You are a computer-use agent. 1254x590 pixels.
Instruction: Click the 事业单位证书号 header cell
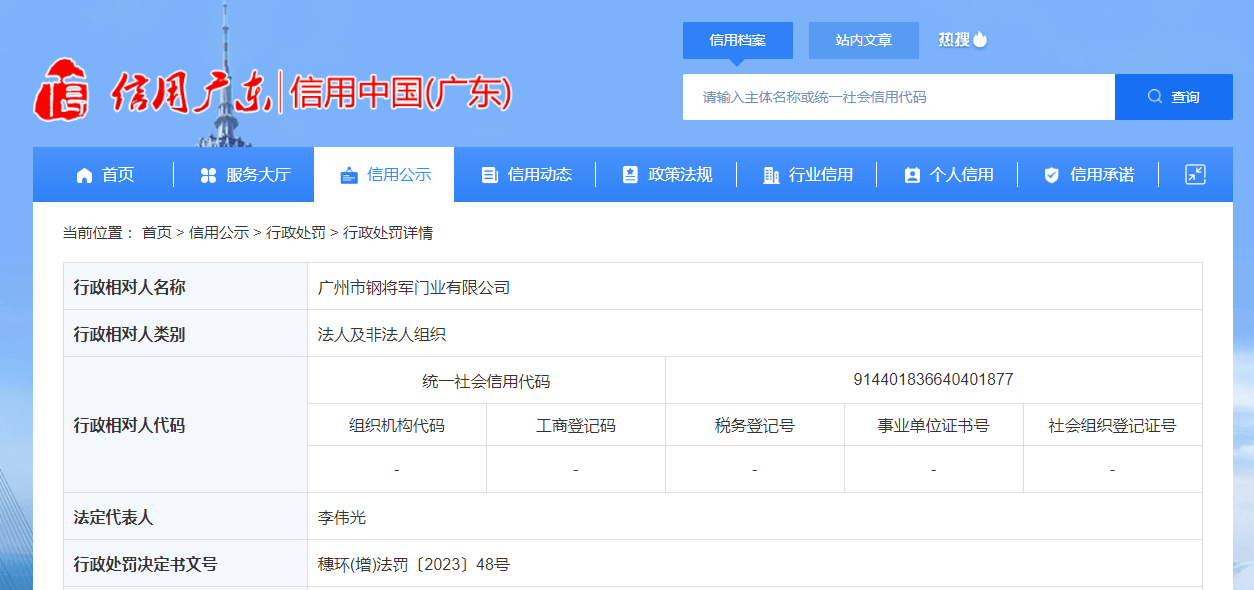click(934, 425)
